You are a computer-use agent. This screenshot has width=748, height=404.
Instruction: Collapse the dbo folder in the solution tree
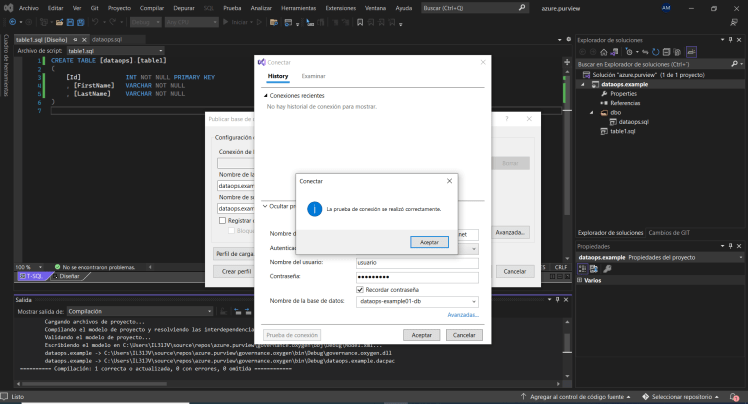591,112
